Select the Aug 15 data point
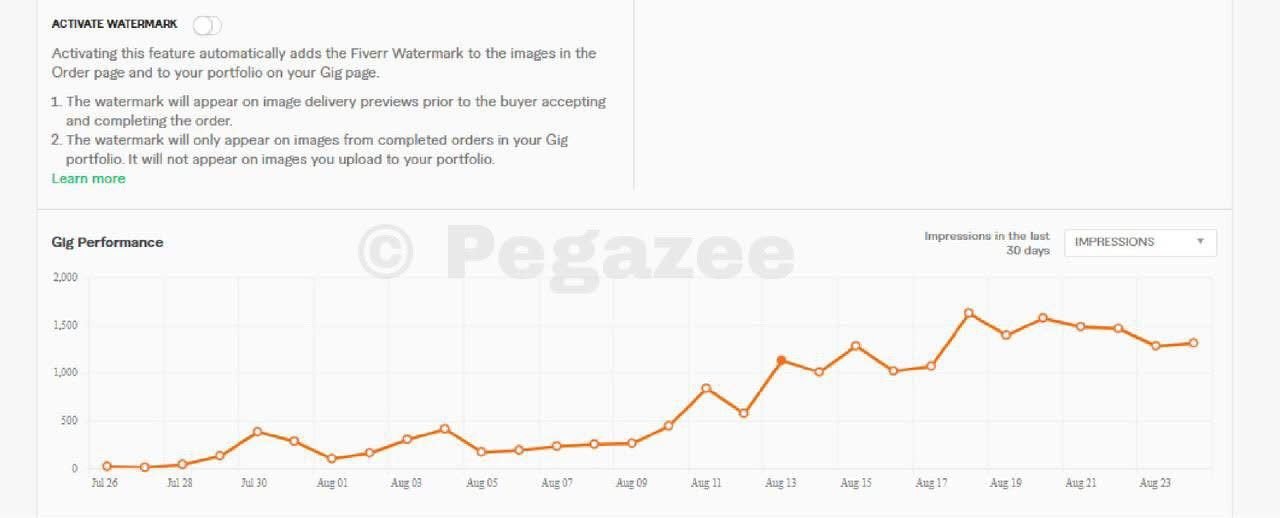The image size is (1280, 518). (x=856, y=346)
